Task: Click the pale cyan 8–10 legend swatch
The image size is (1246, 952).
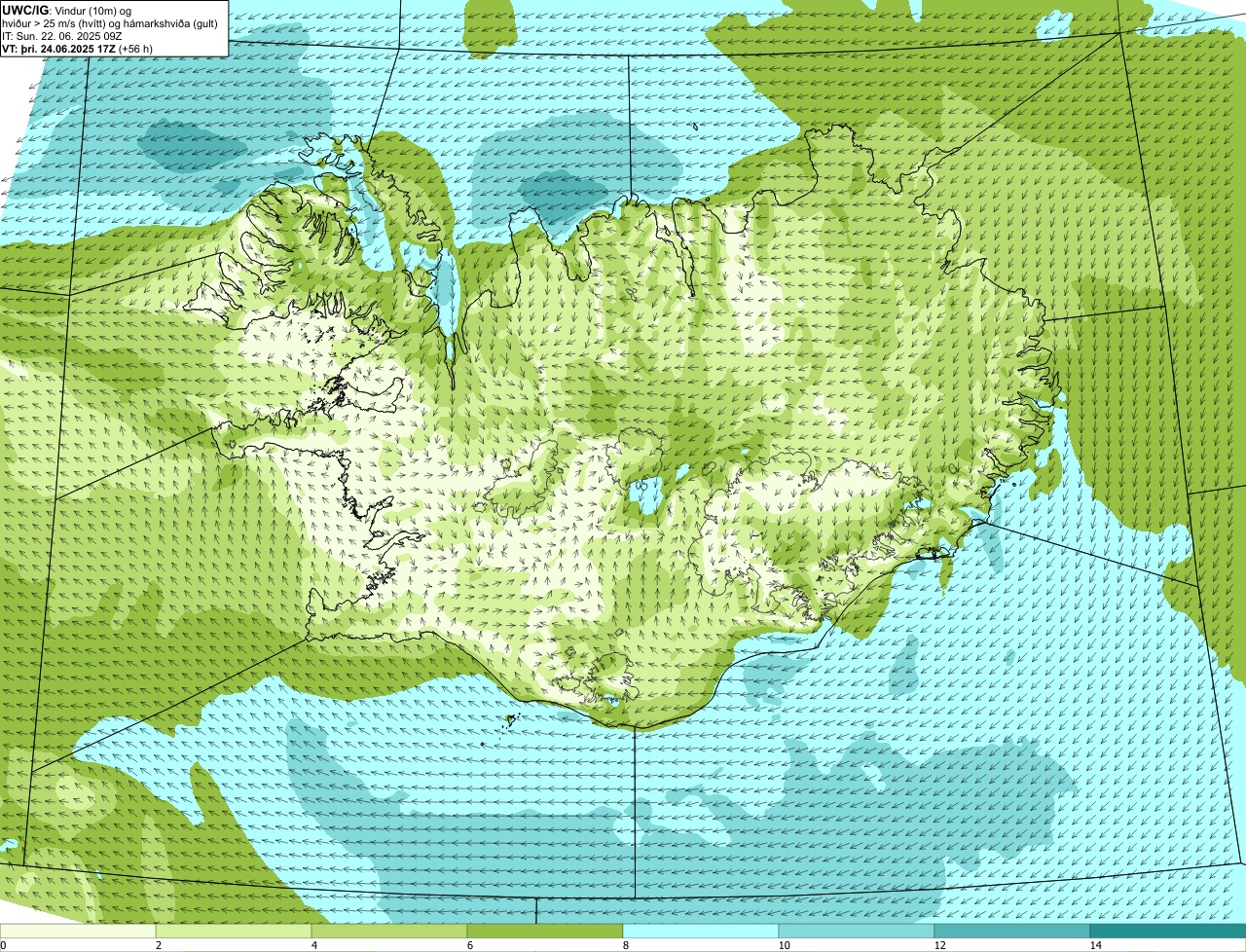Action: pyautogui.click(x=701, y=931)
